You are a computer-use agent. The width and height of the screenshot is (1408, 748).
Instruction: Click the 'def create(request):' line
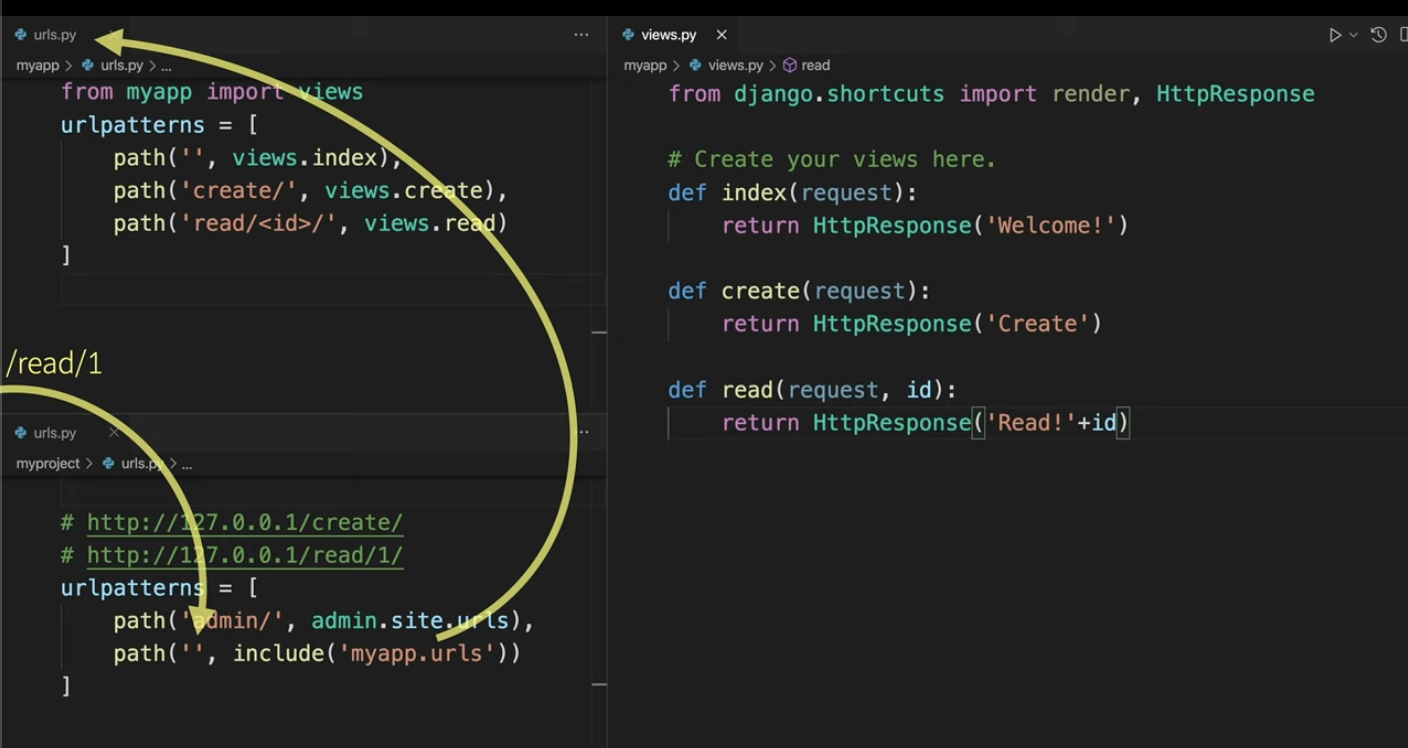tap(799, 291)
